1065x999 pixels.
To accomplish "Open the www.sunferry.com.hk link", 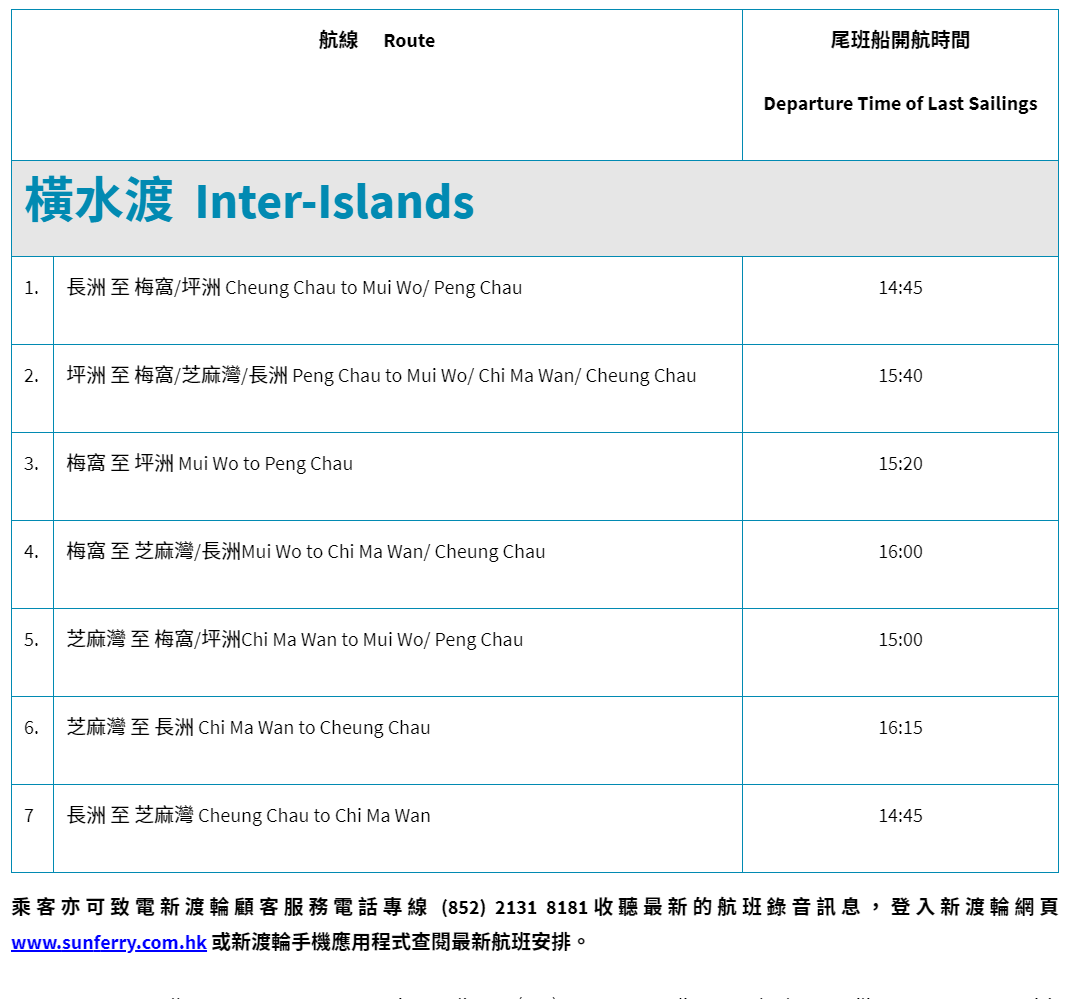I will pyautogui.click(x=106, y=942).
